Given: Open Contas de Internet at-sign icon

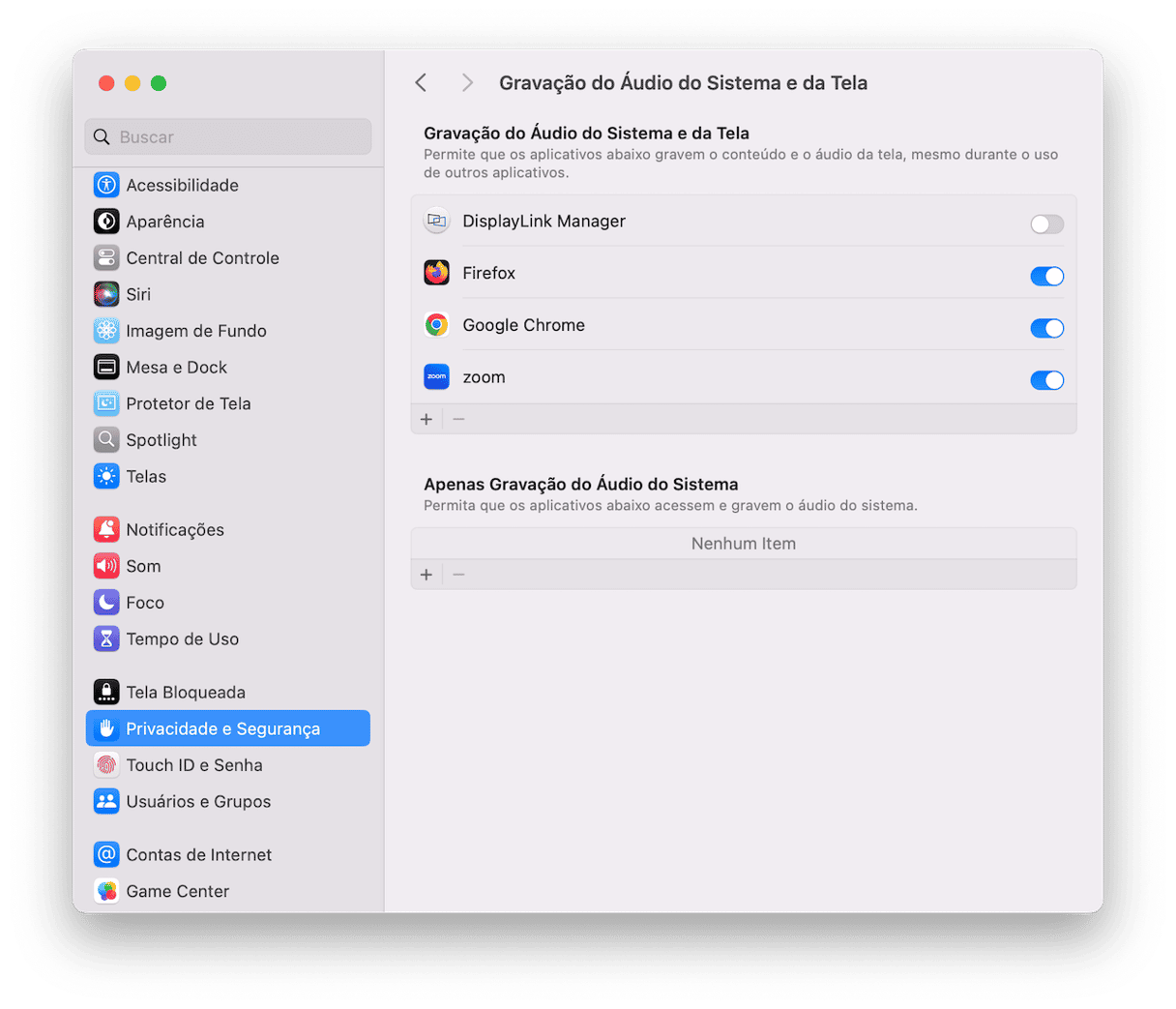Looking at the screenshot, I should (106, 855).
